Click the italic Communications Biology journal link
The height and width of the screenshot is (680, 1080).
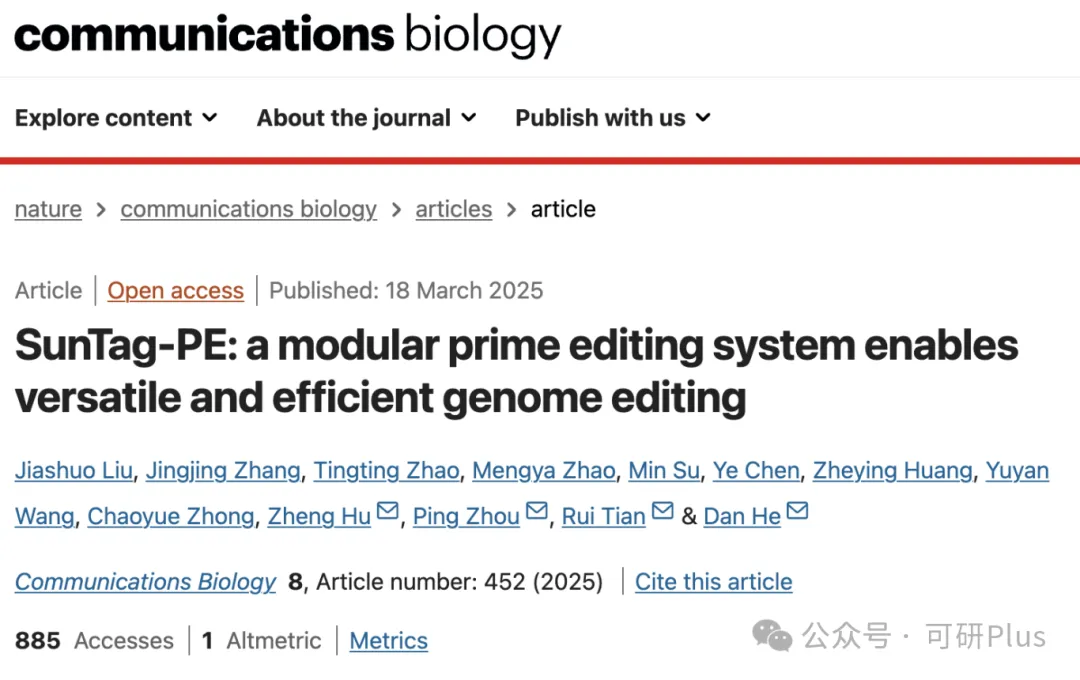pyautogui.click(x=145, y=582)
